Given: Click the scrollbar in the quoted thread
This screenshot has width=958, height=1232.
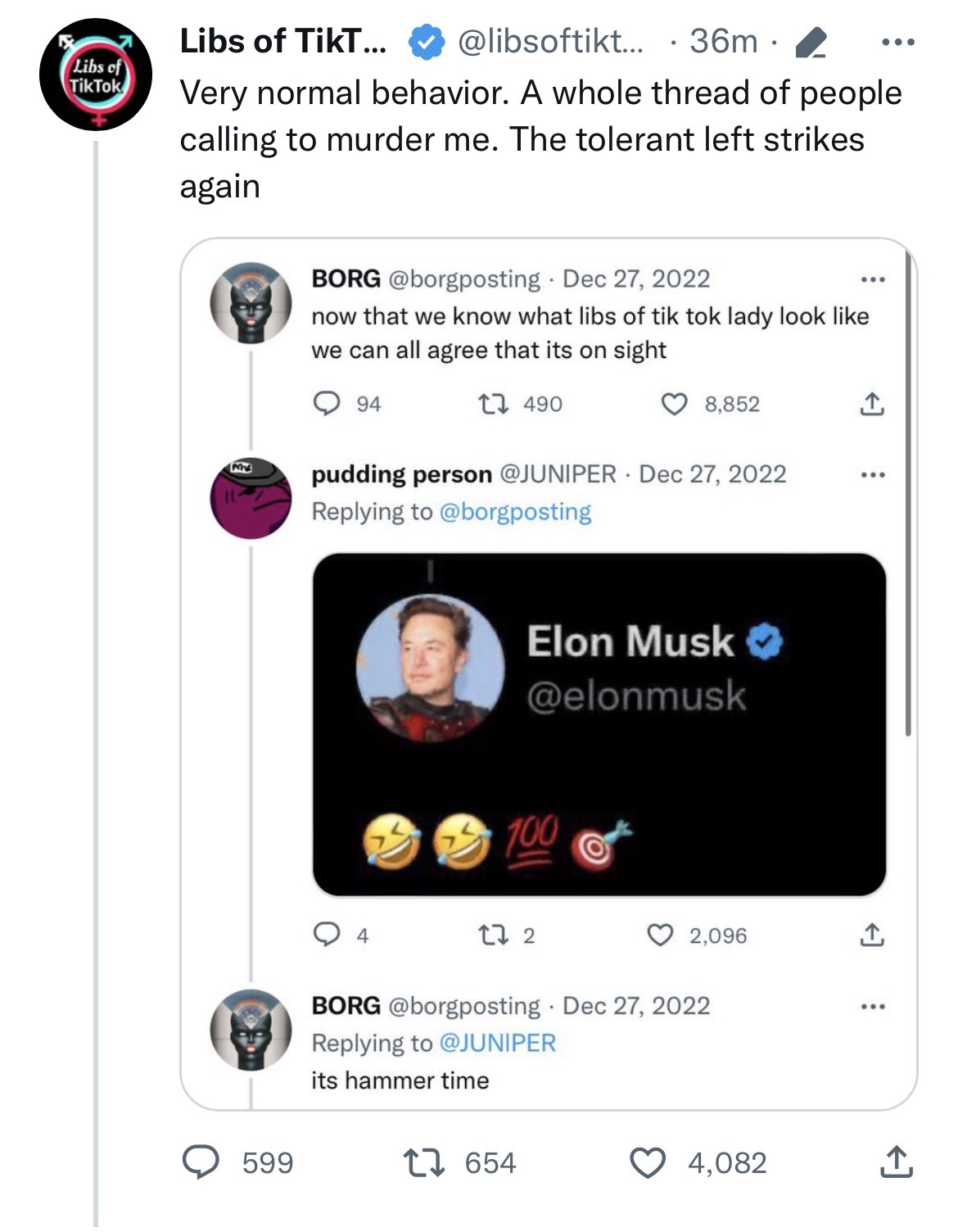Looking at the screenshot, I should (x=907, y=491).
